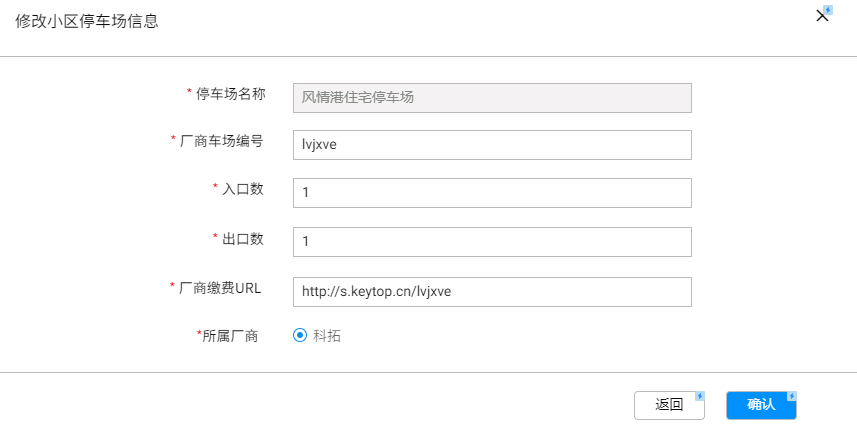Focus the 厂商车场编号 input containing lvjxve

pos(491,145)
